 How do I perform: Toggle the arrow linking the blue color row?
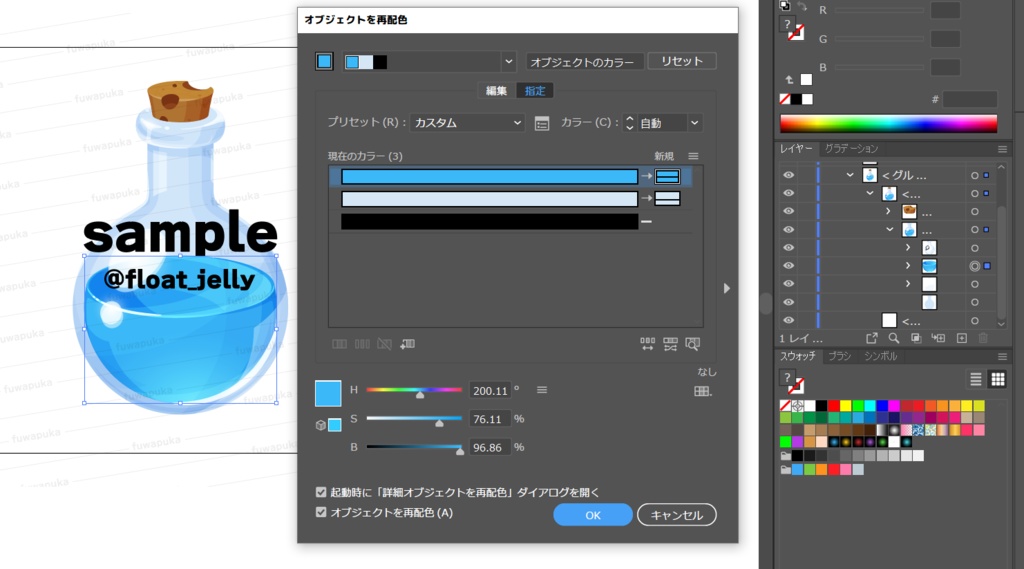click(646, 176)
